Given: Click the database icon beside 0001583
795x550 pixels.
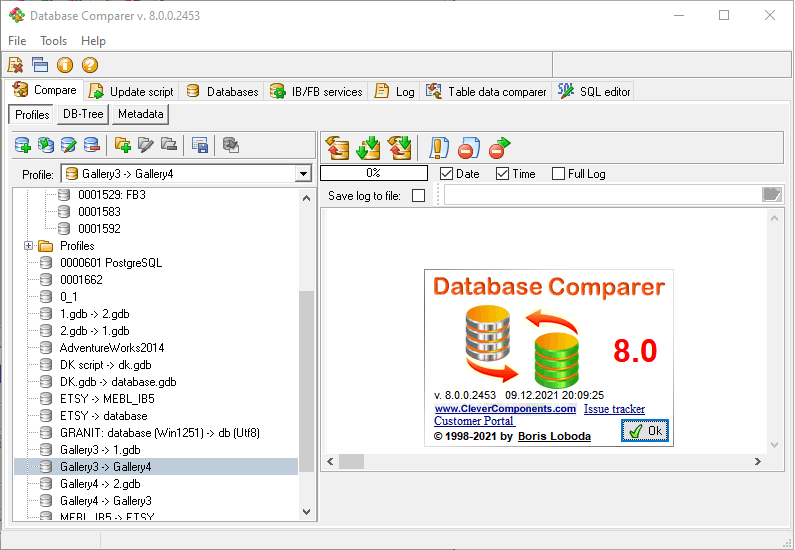Looking at the screenshot, I should (x=64, y=211).
